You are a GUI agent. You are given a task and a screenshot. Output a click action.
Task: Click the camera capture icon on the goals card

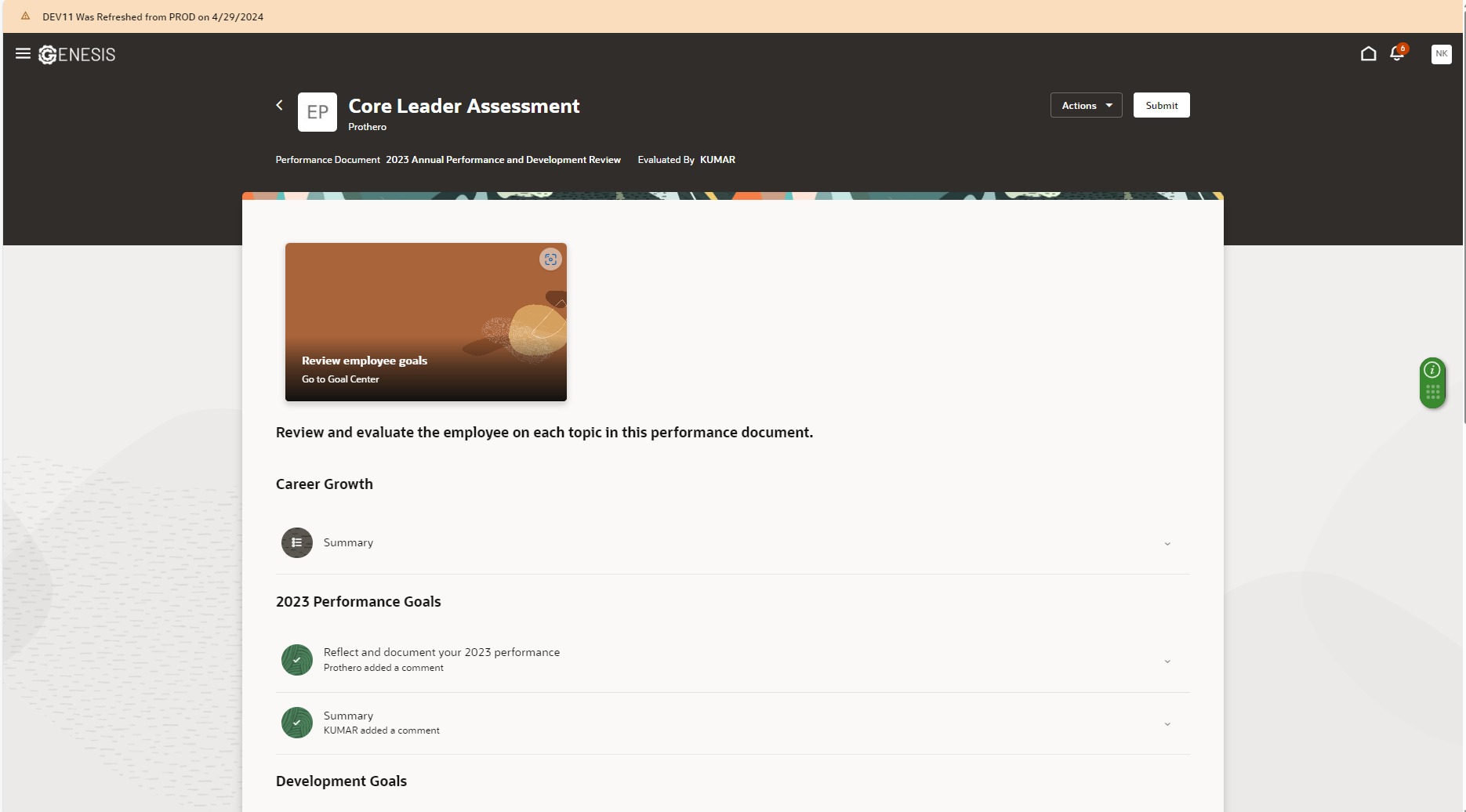551,259
